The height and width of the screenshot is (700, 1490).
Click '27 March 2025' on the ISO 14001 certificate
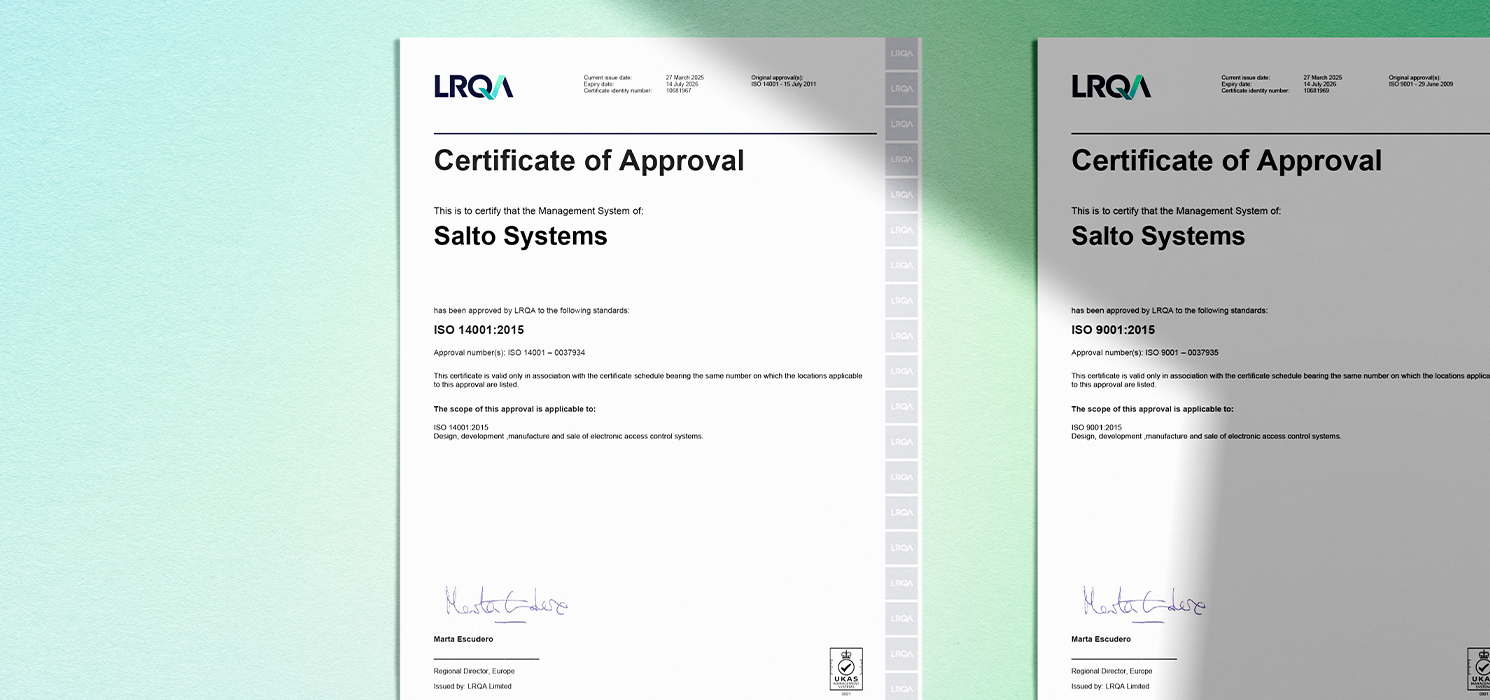click(685, 77)
